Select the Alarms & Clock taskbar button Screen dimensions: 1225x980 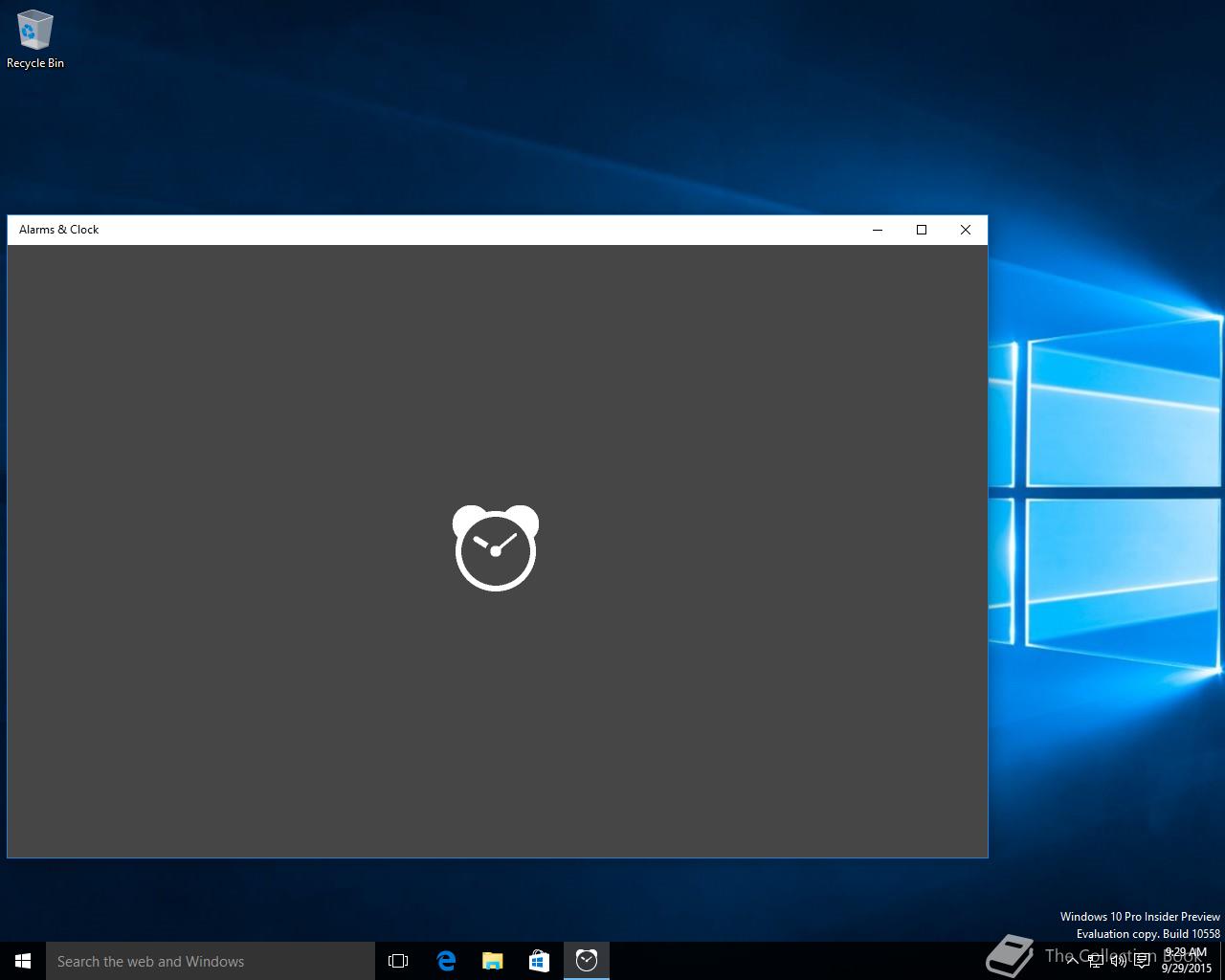(x=587, y=961)
